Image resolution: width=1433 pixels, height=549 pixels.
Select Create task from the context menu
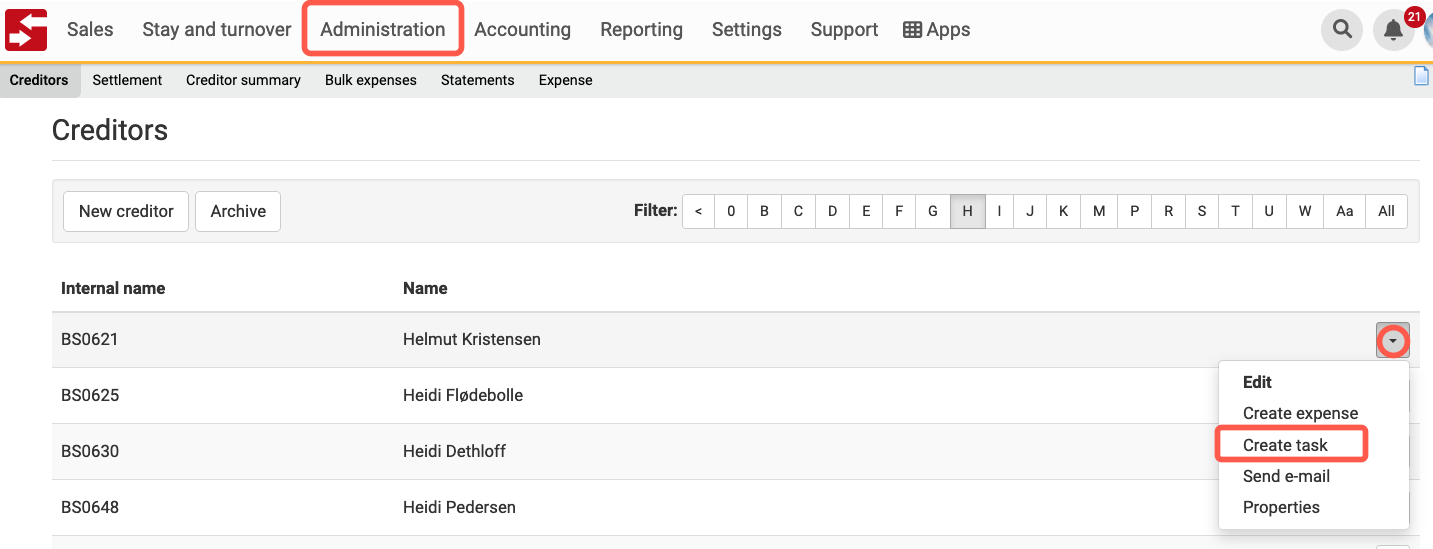[1285, 445]
